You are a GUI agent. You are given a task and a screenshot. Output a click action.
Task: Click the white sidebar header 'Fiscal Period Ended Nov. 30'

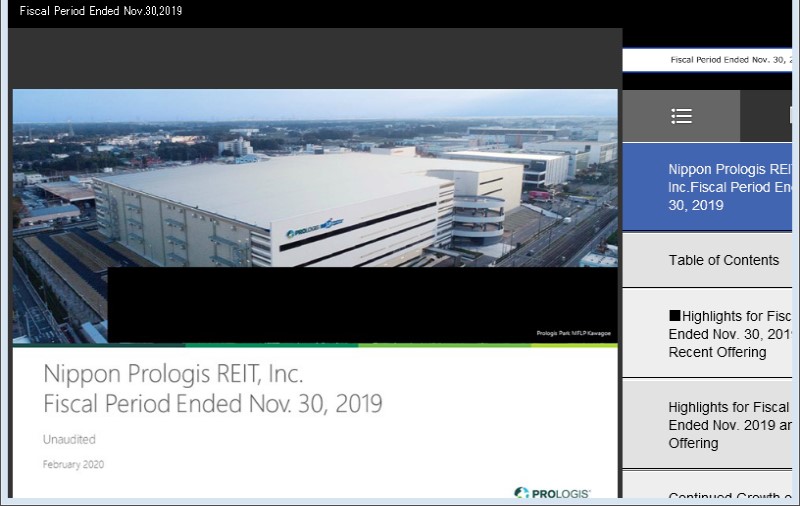pyautogui.click(x=707, y=60)
